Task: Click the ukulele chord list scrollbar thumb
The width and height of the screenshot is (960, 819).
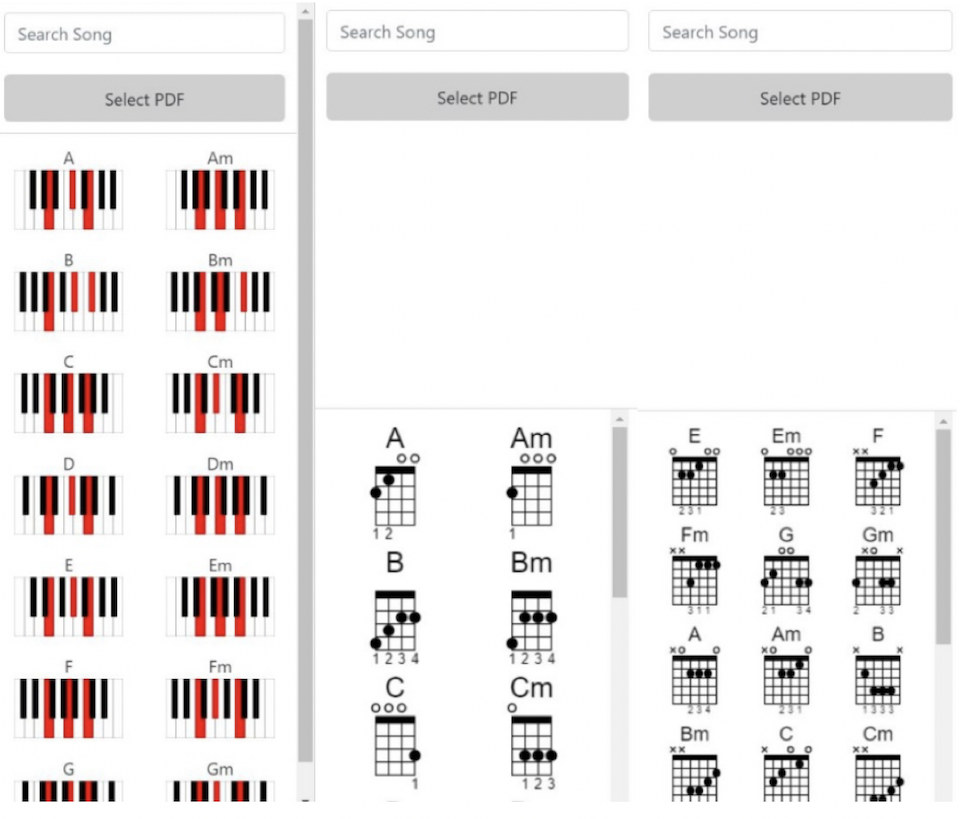Action: 620,512
